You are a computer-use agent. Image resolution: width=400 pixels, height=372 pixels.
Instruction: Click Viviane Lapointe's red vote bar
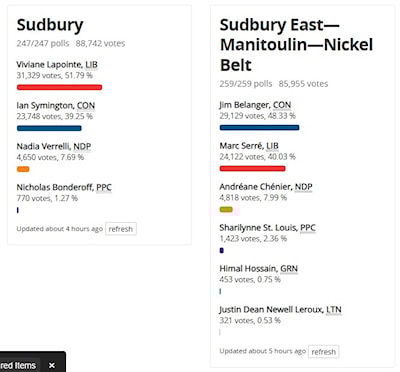click(59, 87)
